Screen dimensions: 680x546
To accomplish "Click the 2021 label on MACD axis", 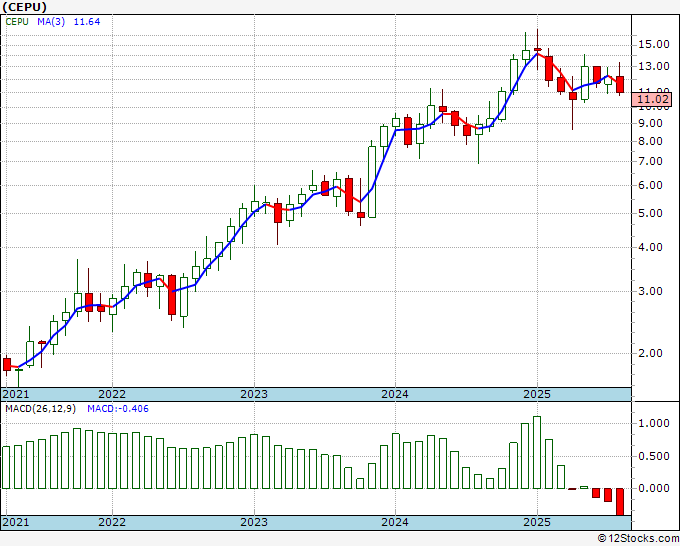I will (16, 522).
